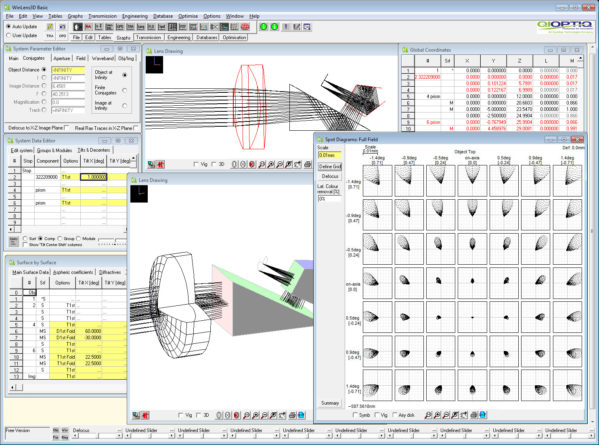Image resolution: width=599 pixels, height=445 pixels.
Task: Click red rays icon in upper Lens Drawing
Action: click(x=160, y=165)
